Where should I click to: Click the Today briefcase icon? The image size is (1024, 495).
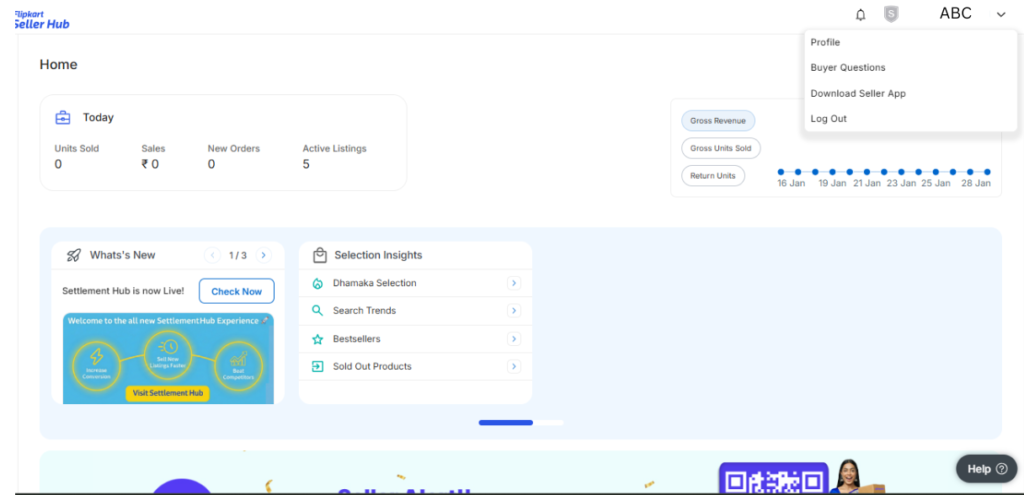[x=63, y=118]
